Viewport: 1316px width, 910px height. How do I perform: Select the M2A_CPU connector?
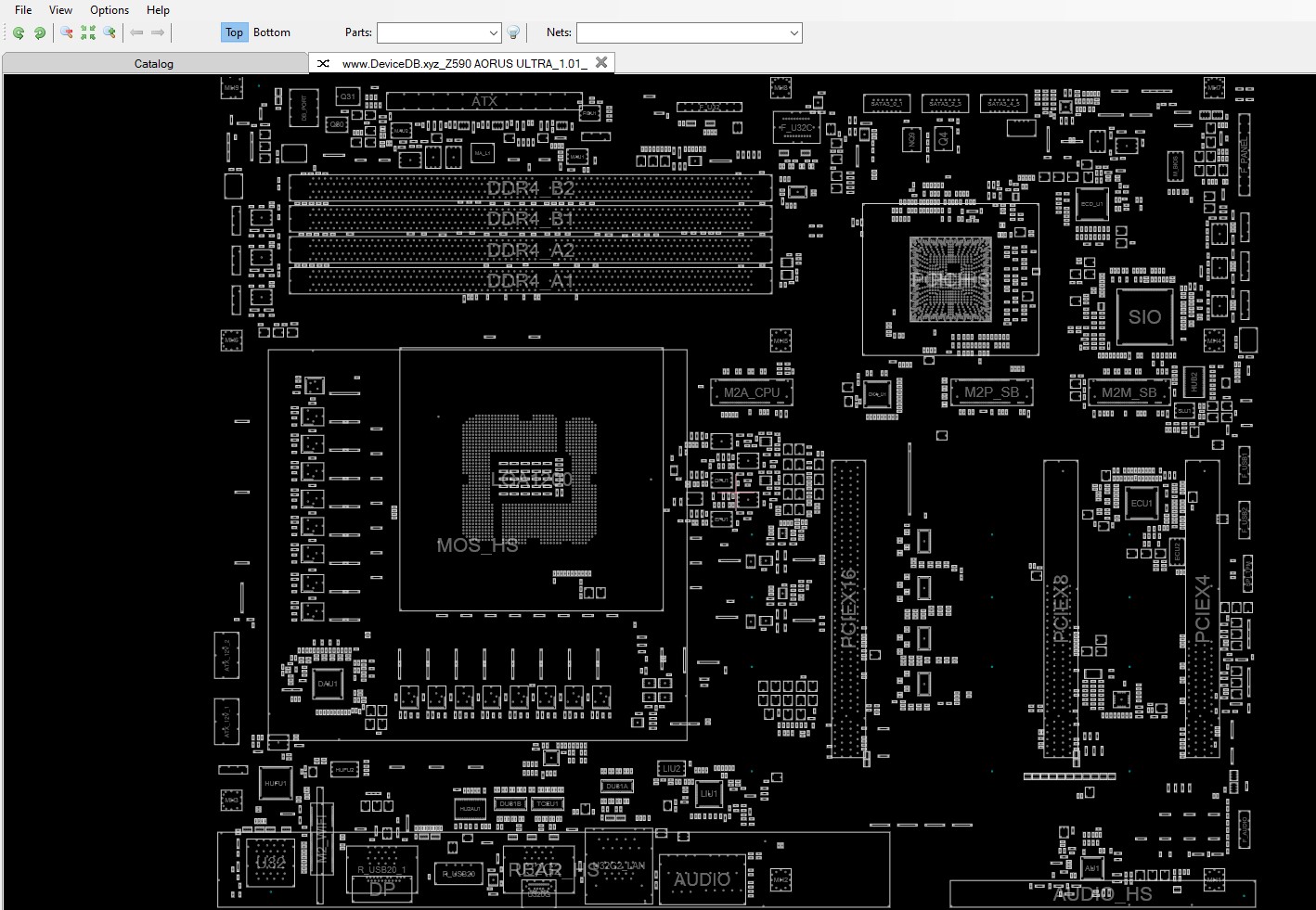click(x=752, y=392)
